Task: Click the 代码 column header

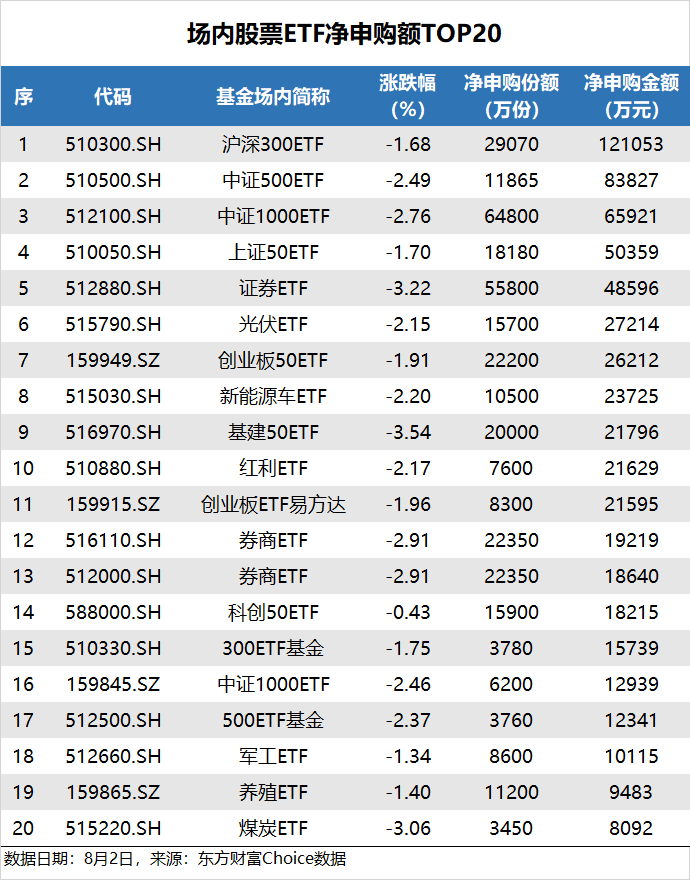Action: click(x=112, y=97)
